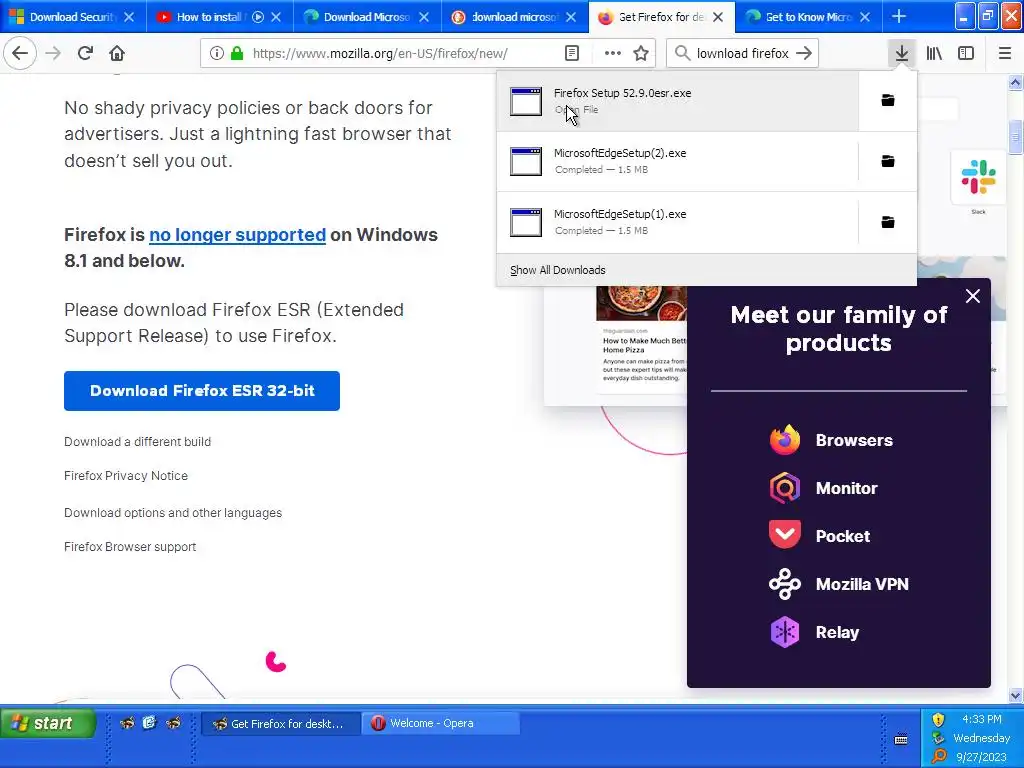Click the scrollbar down arrow
This screenshot has width=1024, height=768.
tap(1016, 696)
